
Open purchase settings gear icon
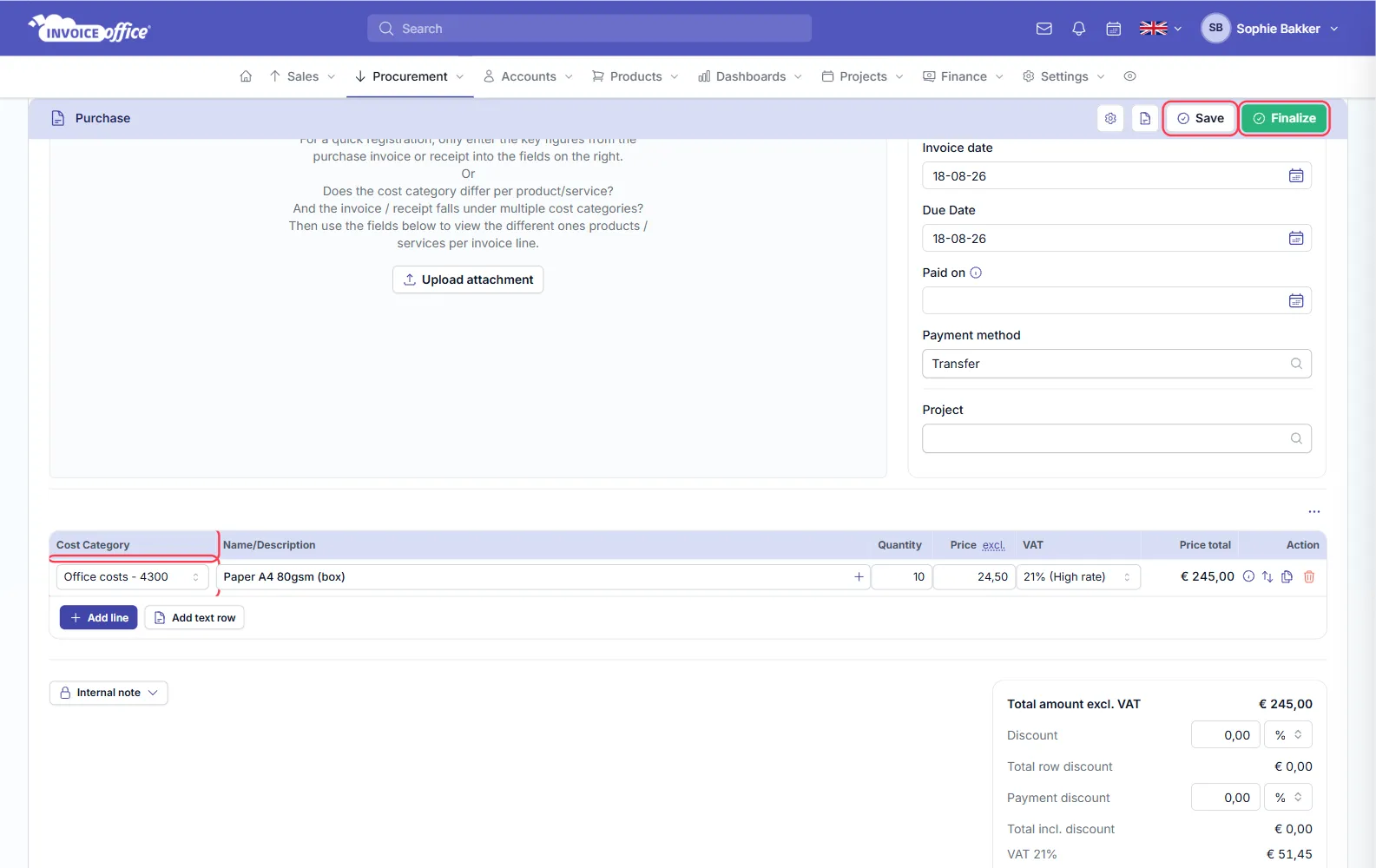pyautogui.click(x=1110, y=118)
